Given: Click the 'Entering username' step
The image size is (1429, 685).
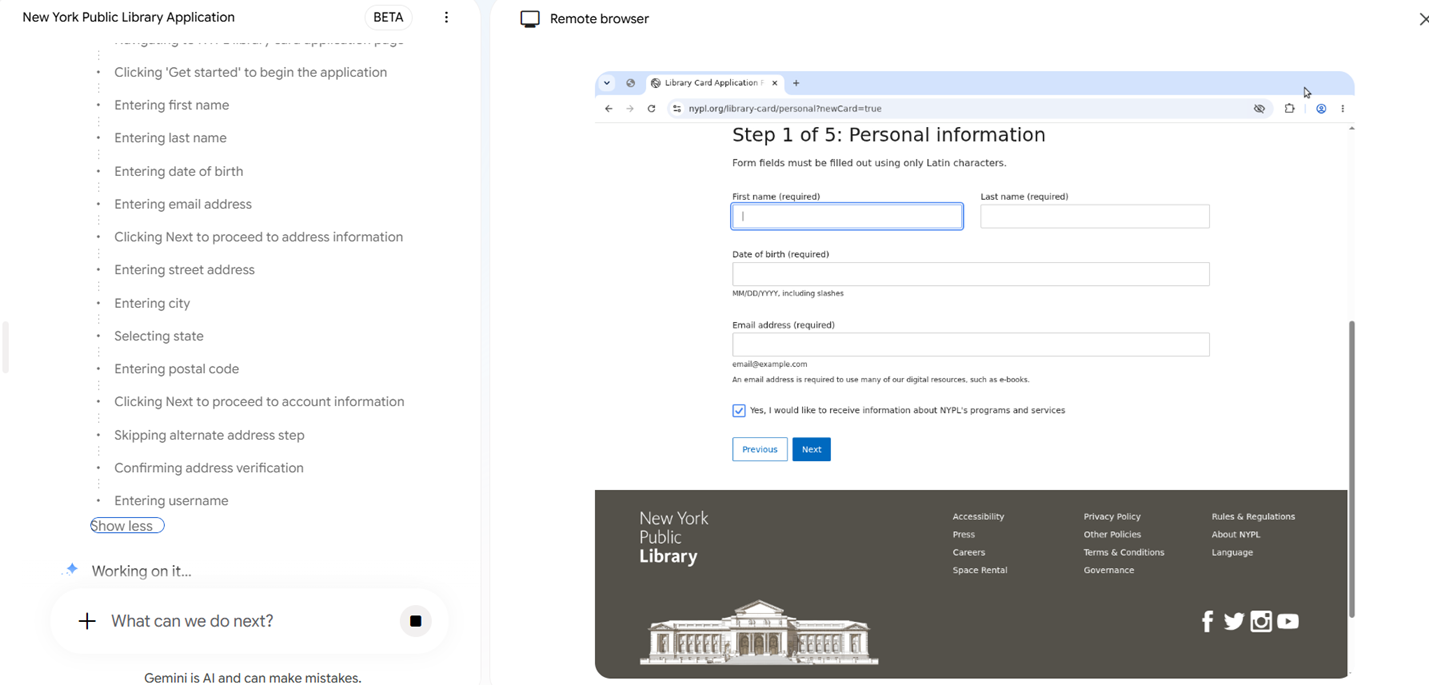Looking at the screenshot, I should coord(171,501).
